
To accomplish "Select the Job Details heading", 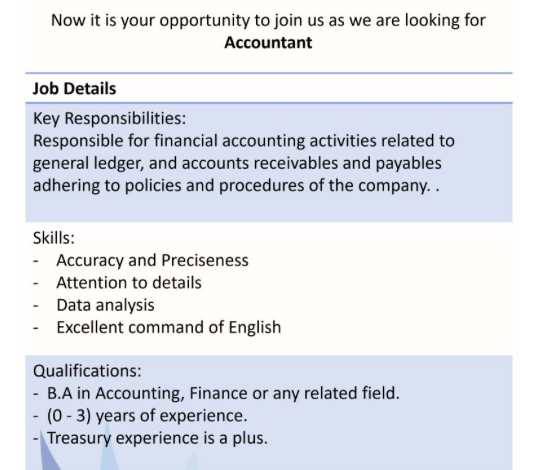I will 74,89.
